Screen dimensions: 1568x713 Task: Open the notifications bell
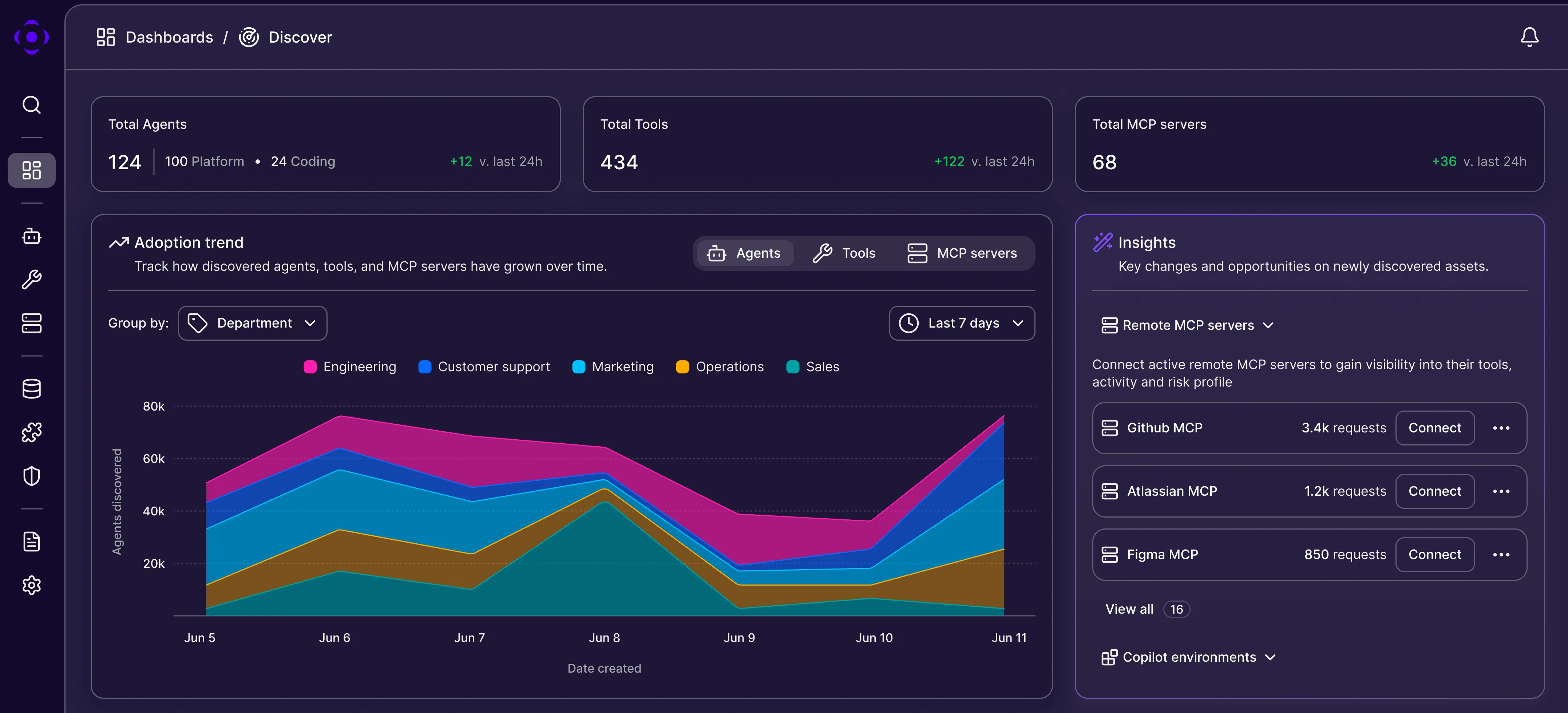(1529, 37)
